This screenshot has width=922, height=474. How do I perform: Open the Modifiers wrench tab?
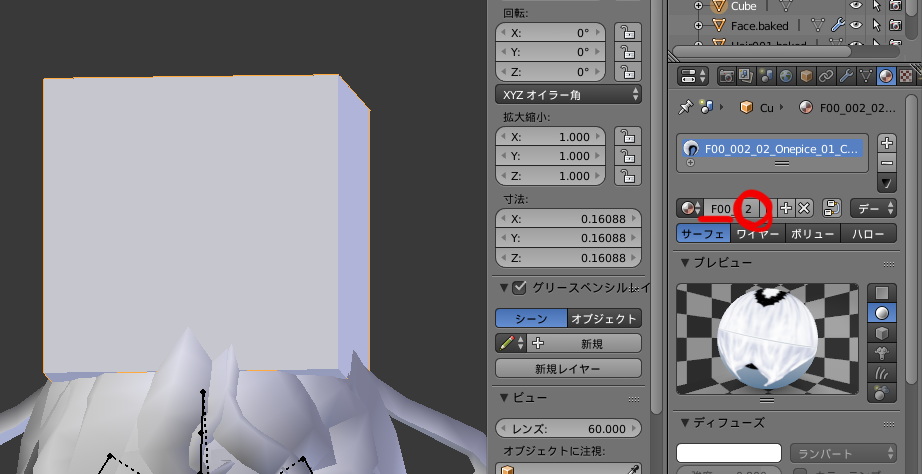846,77
